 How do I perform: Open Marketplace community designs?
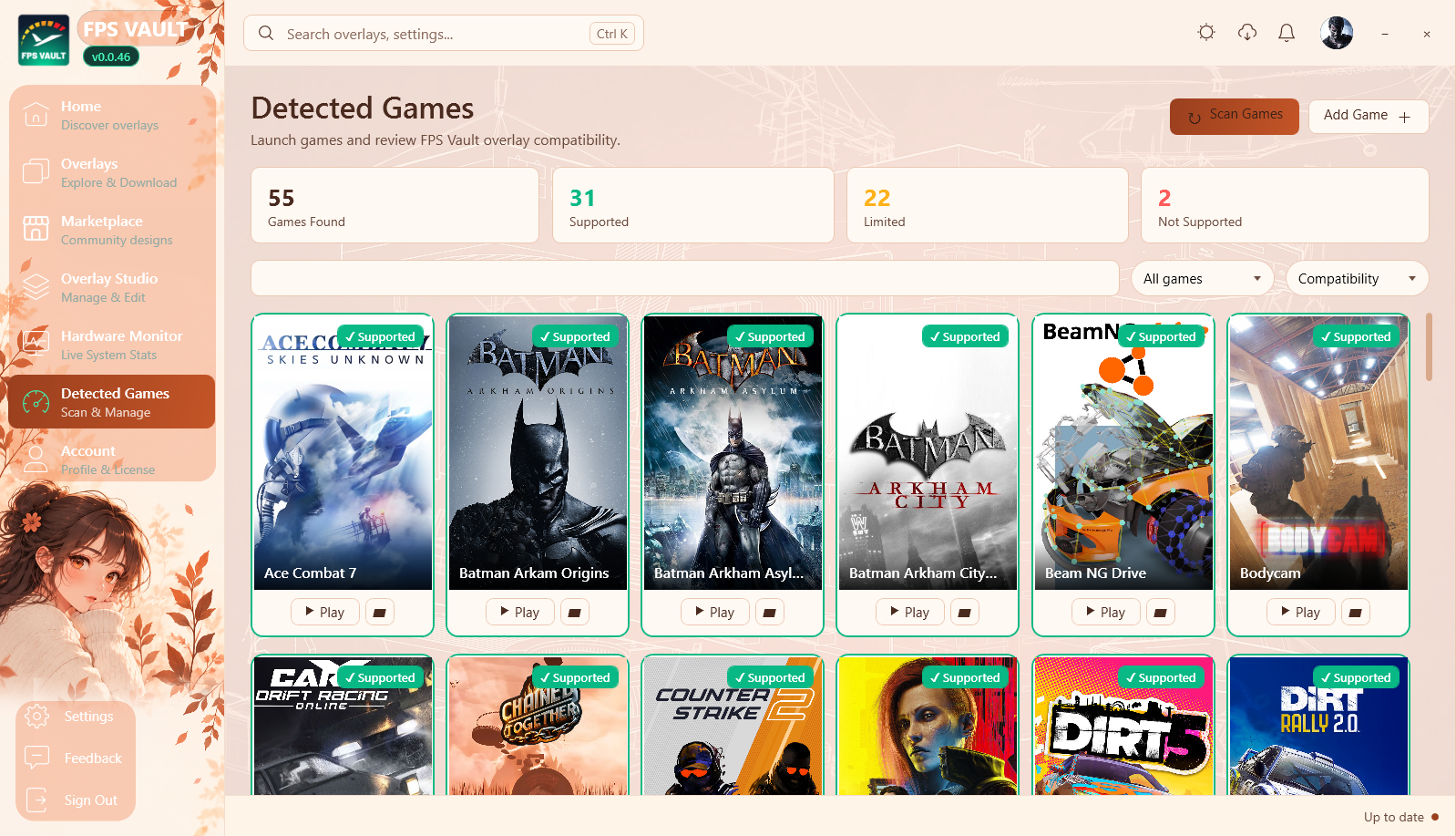click(112, 230)
